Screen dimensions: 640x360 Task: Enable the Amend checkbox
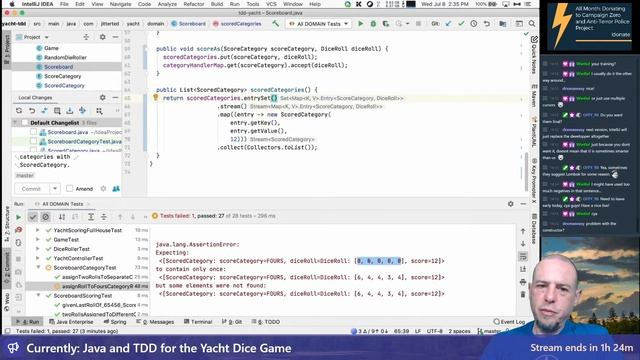tap(69, 189)
